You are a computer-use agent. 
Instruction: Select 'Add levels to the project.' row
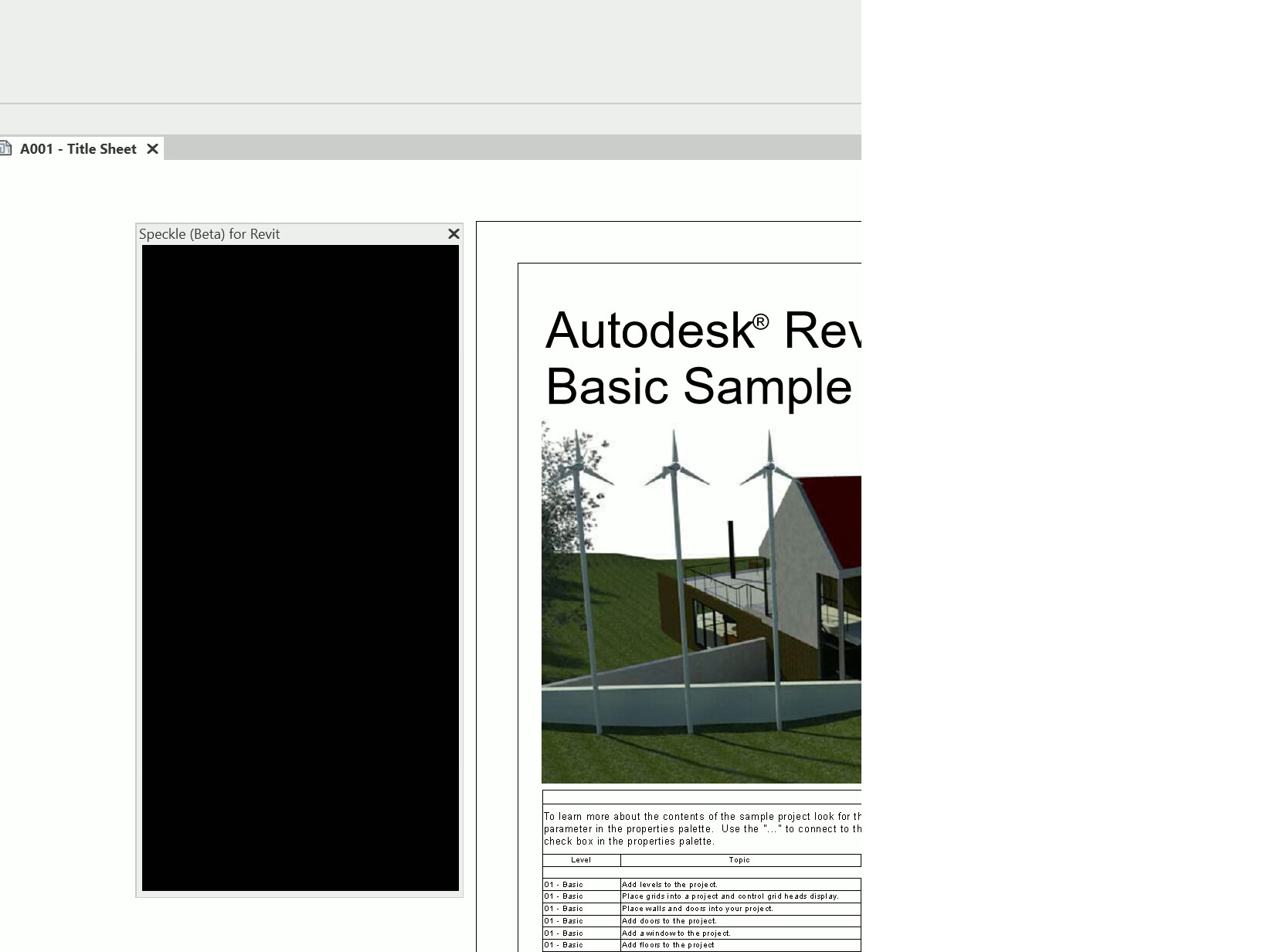point(701,885)
